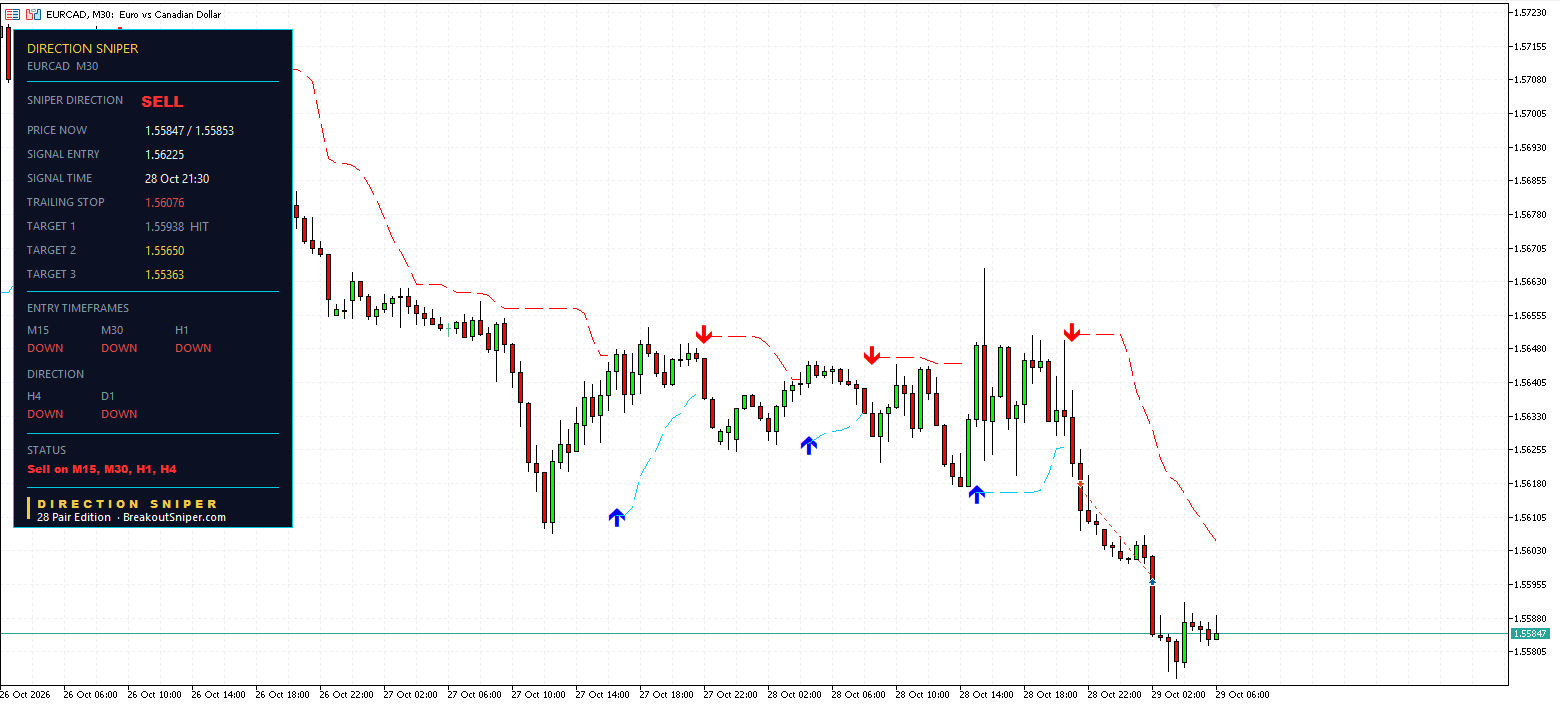Click the price scale label 1.56555

click(x=1531, y=316)
